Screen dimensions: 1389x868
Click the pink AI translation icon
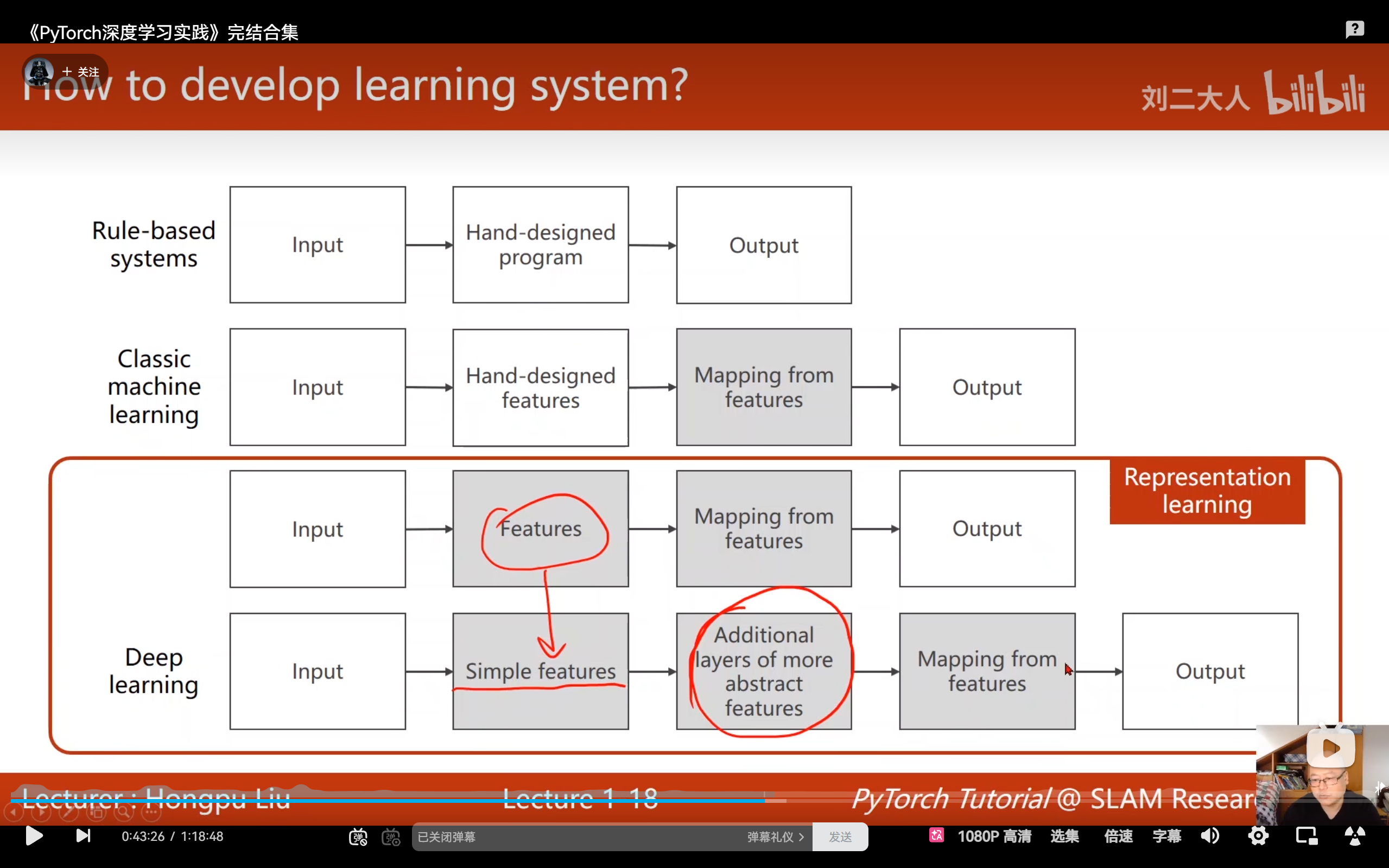pos(936,835)
